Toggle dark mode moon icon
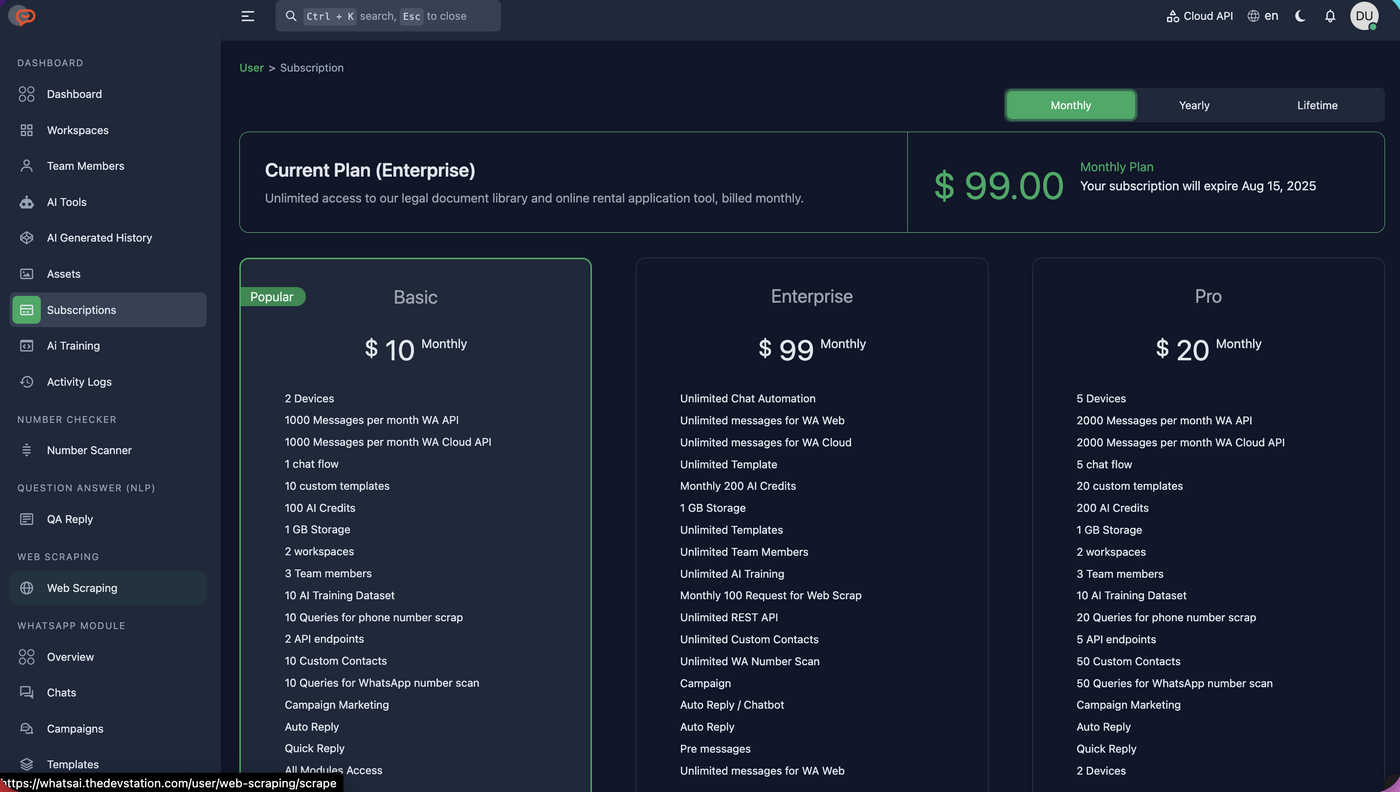The height and width of the screenshot is (792, 1400). (x=1300, y=16)
